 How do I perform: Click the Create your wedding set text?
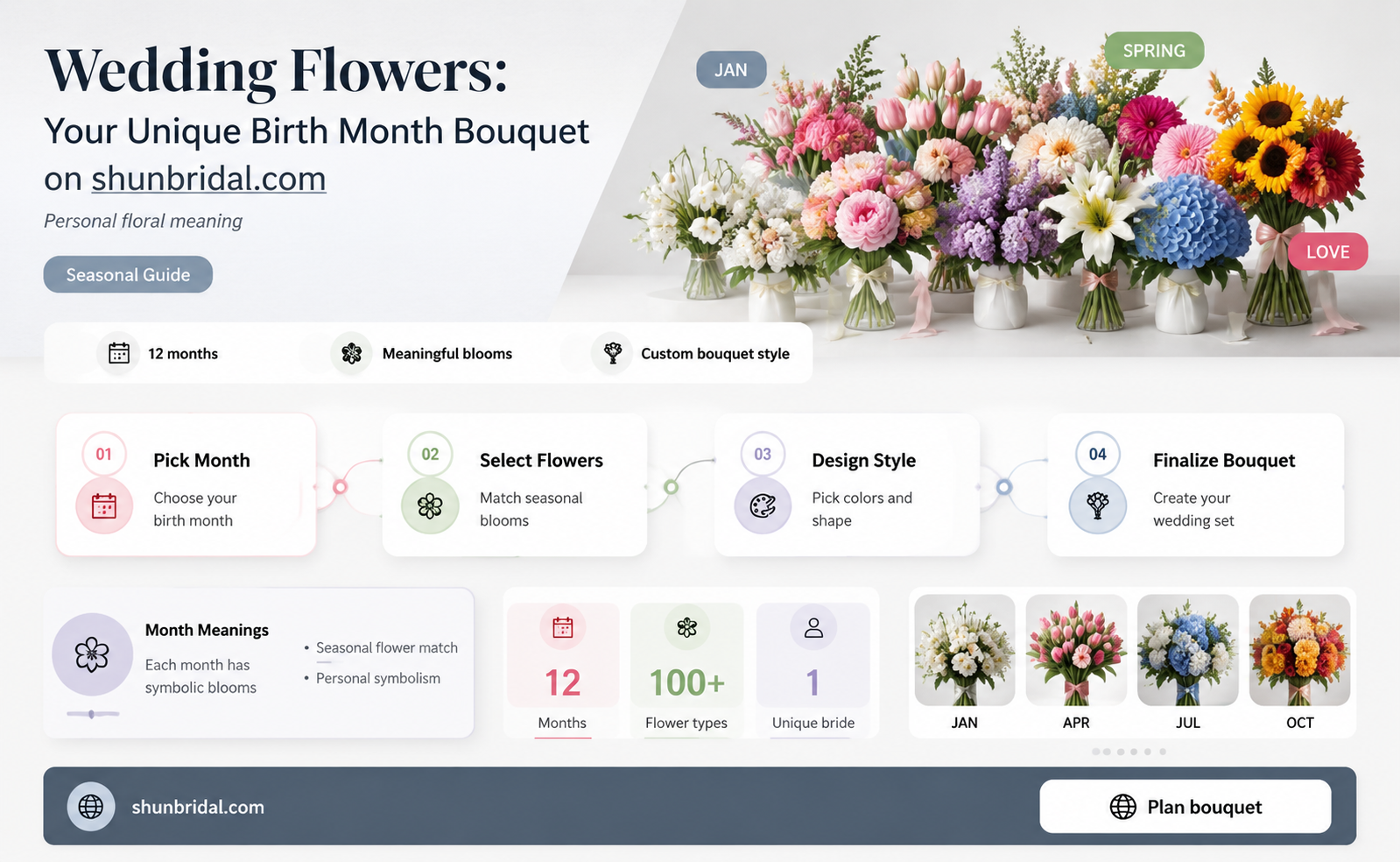click(1193, 509)
